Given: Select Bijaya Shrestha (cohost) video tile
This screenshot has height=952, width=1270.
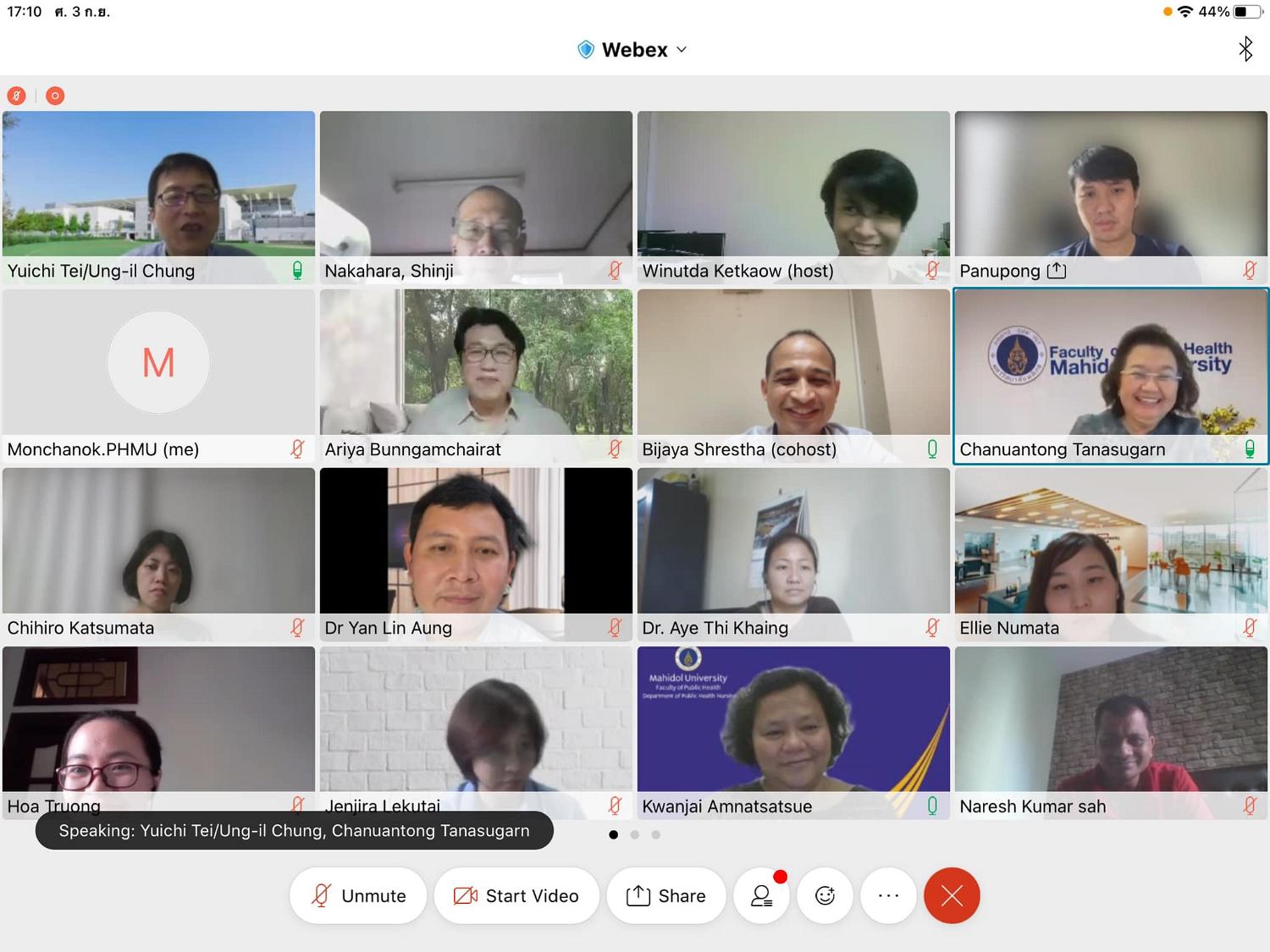Looking at the screenshot, I should tap(793, 376).
